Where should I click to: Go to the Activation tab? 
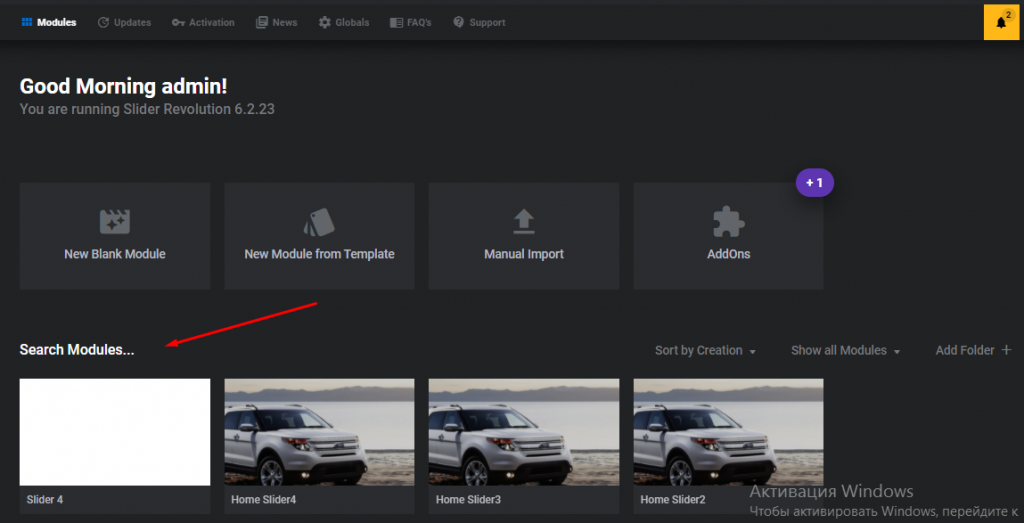203,22
